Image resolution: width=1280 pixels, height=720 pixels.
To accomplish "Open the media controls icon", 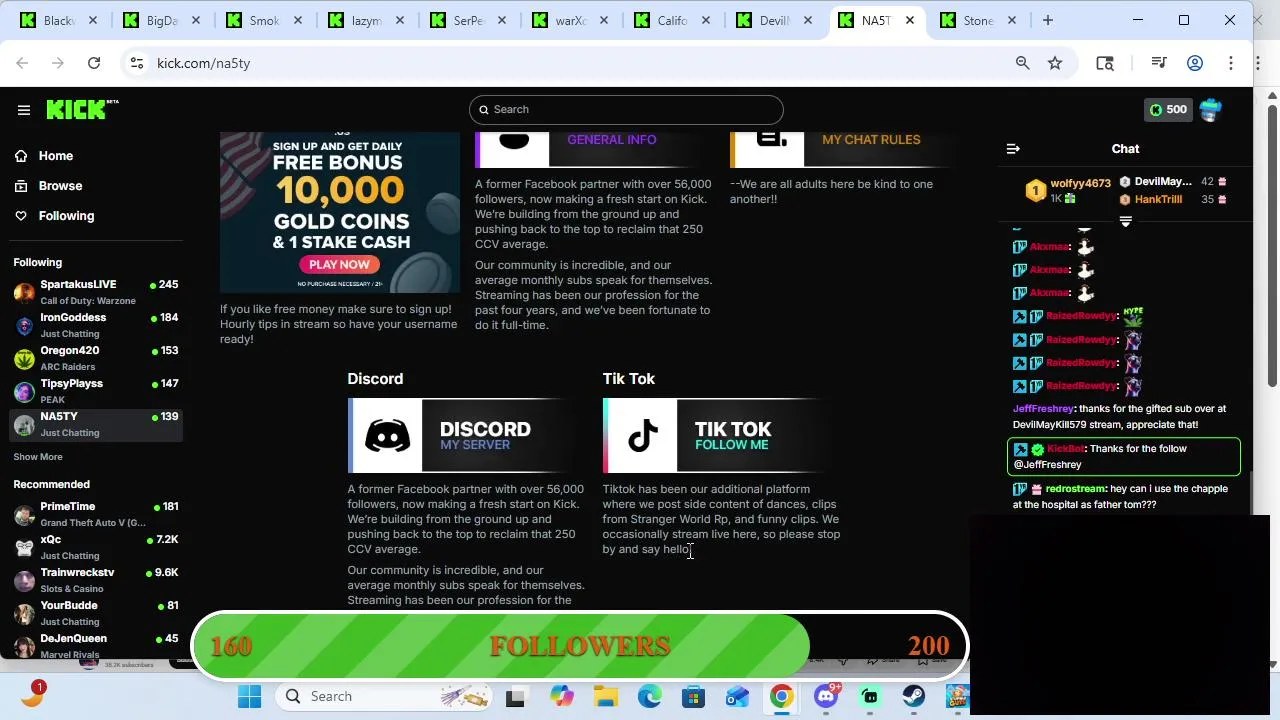I will [1159, 63].
